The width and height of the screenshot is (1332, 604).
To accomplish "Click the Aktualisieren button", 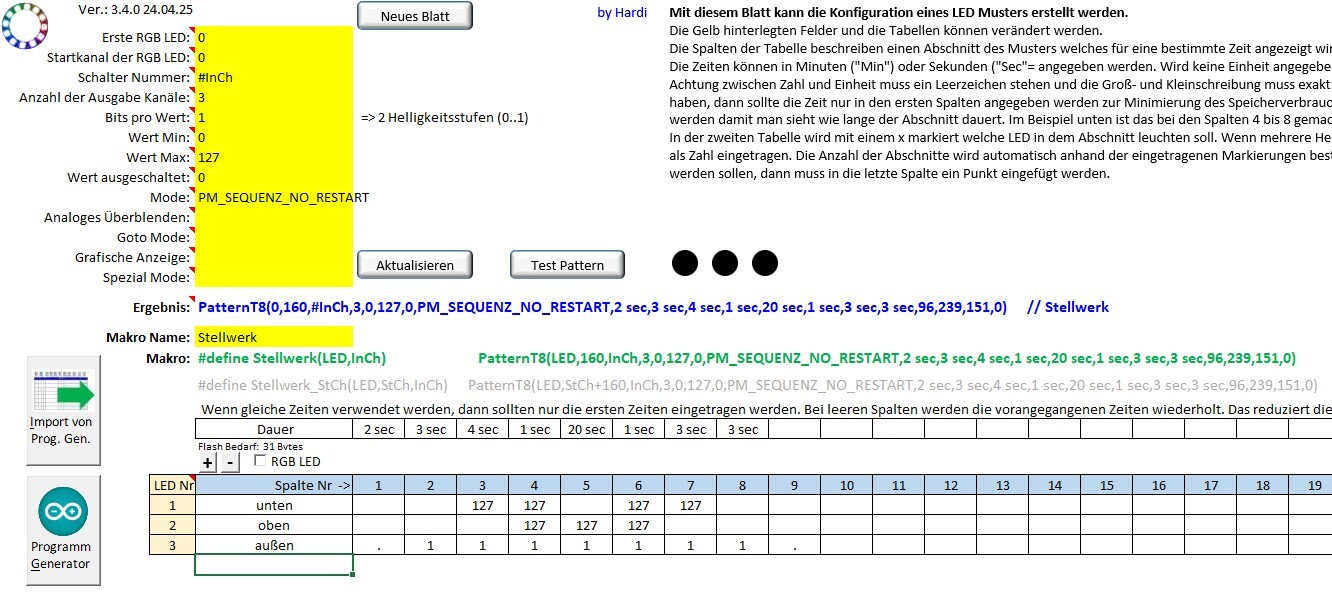I will [x=415, y=265].
